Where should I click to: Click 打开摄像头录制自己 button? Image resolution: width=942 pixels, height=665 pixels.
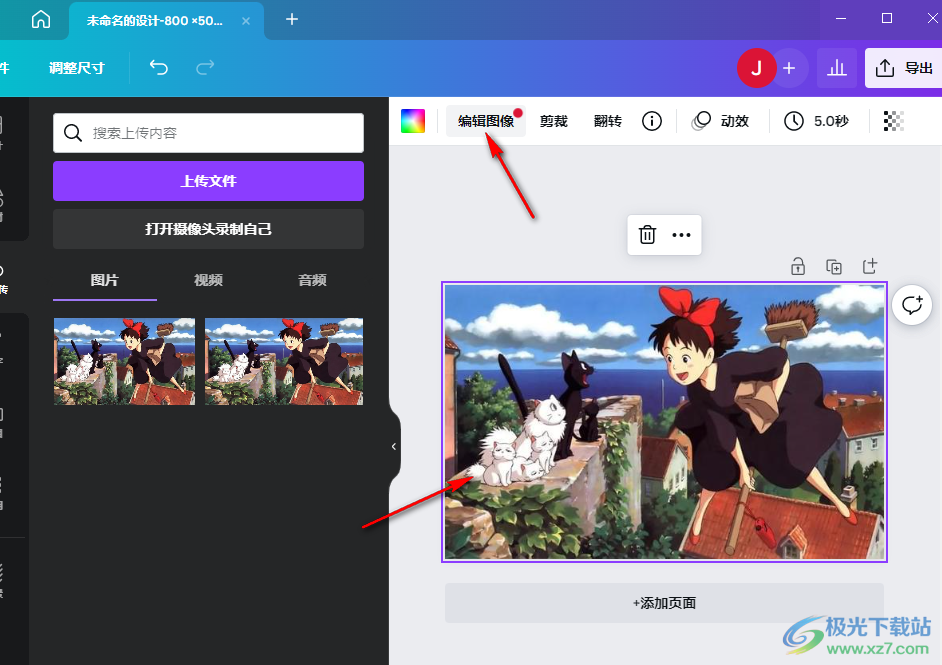click(x=208, y=229)
